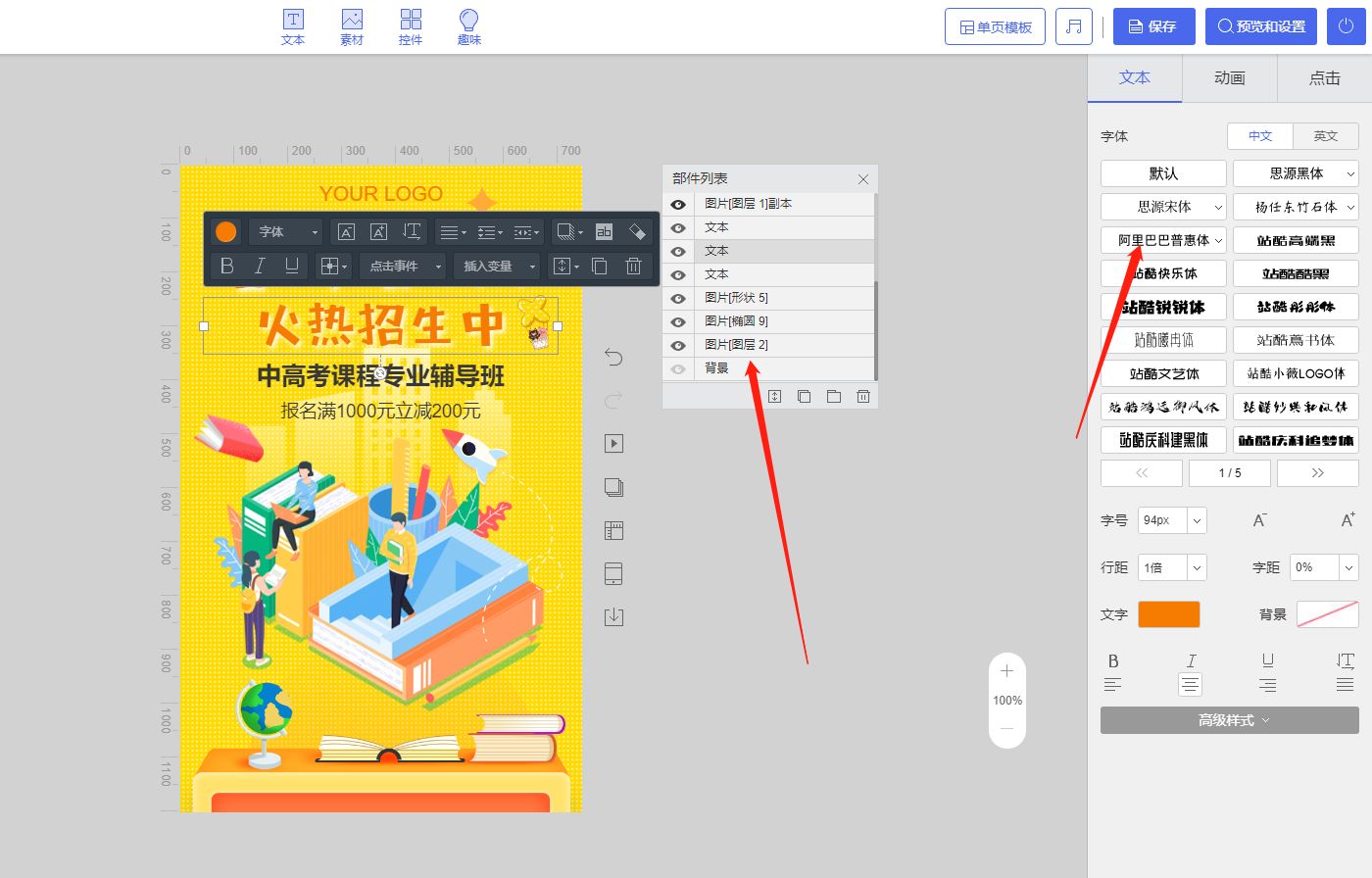Toggle left alignment in right panel

1112,685
